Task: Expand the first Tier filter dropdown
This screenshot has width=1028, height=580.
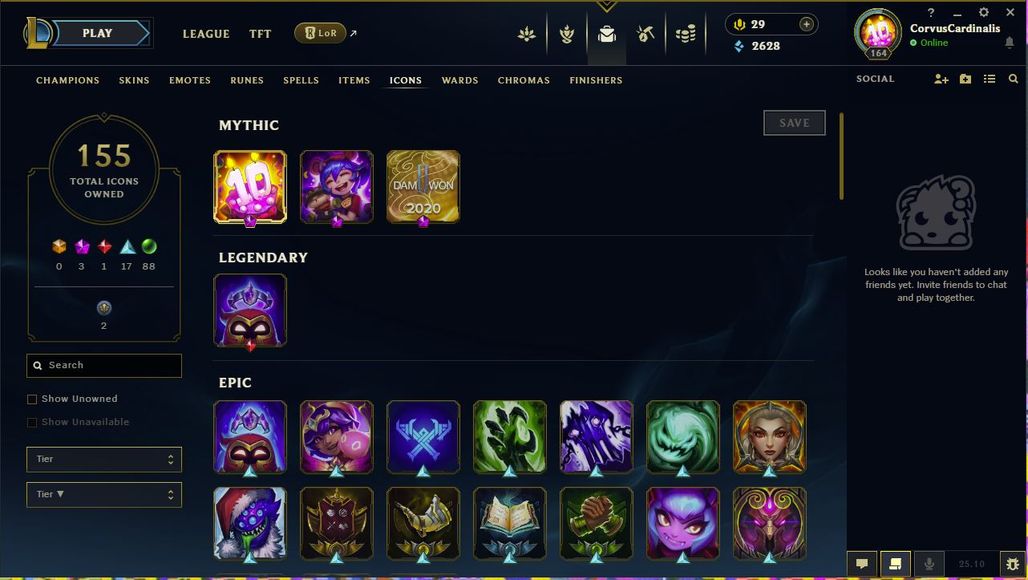Action: click(x=104, y=459)
